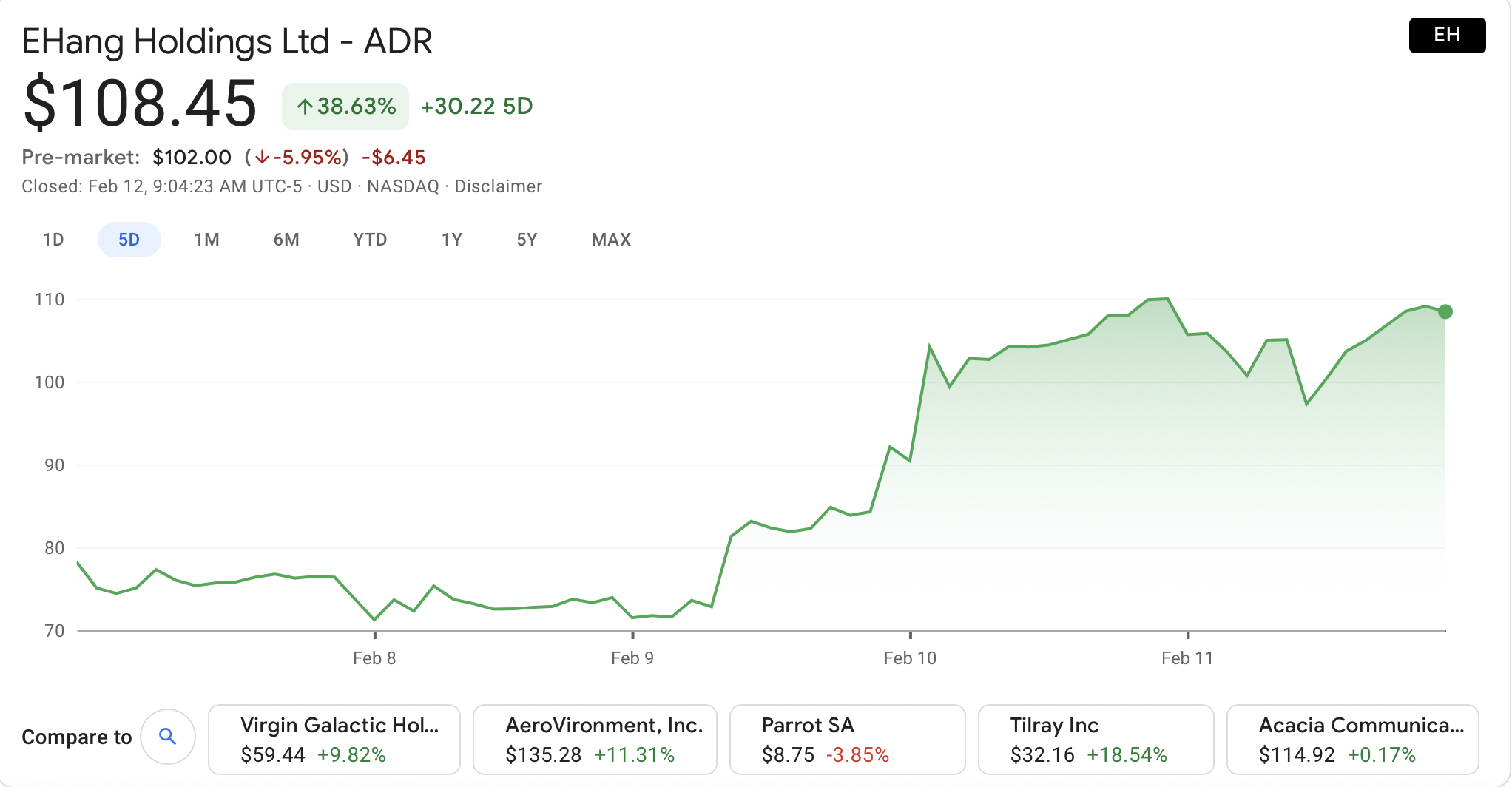1512x787 pixels.
Task: Choose the 1Y range tab
Action: pos(452,240)
